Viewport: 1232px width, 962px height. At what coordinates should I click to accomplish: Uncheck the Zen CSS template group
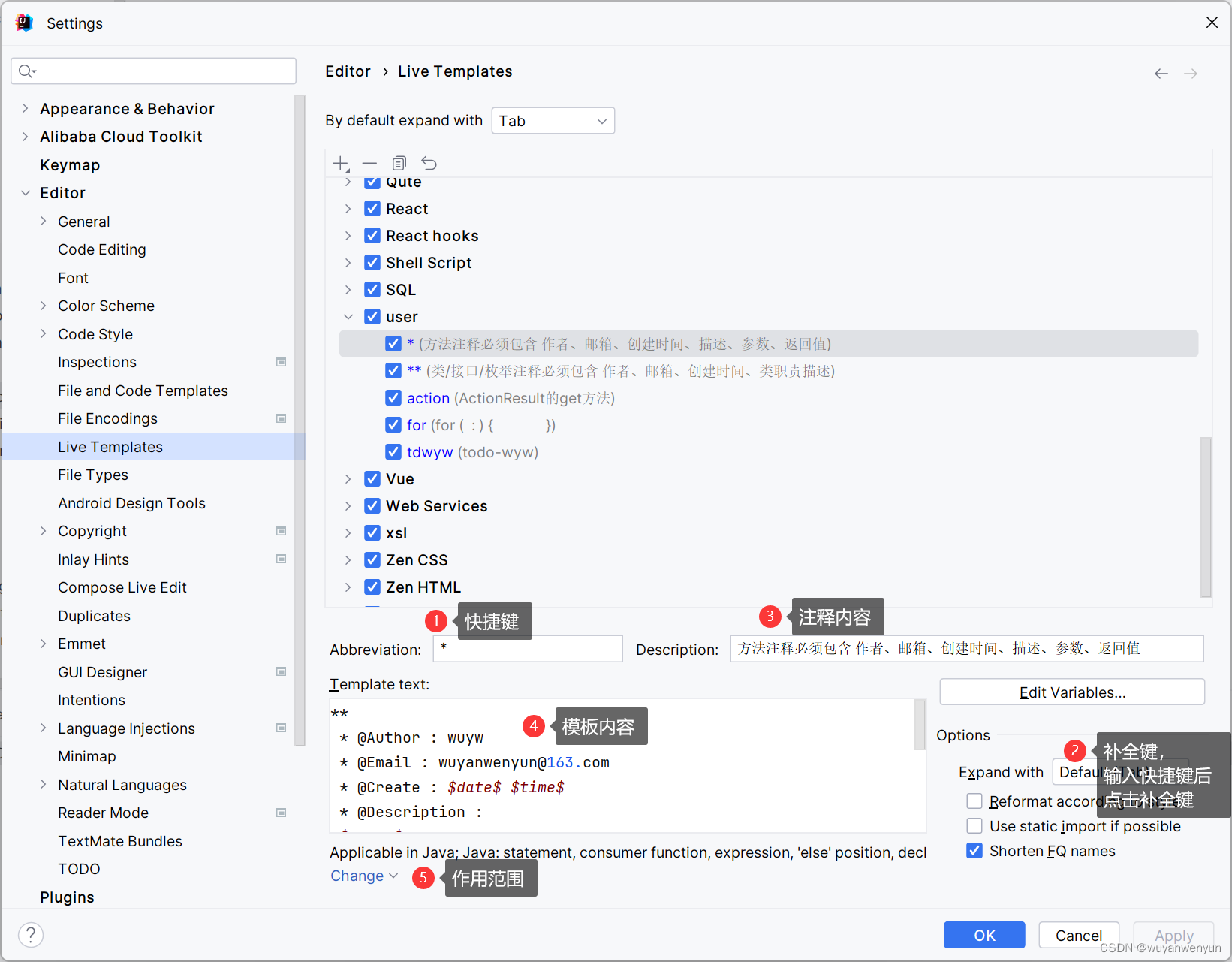click(x=372, y=560)
